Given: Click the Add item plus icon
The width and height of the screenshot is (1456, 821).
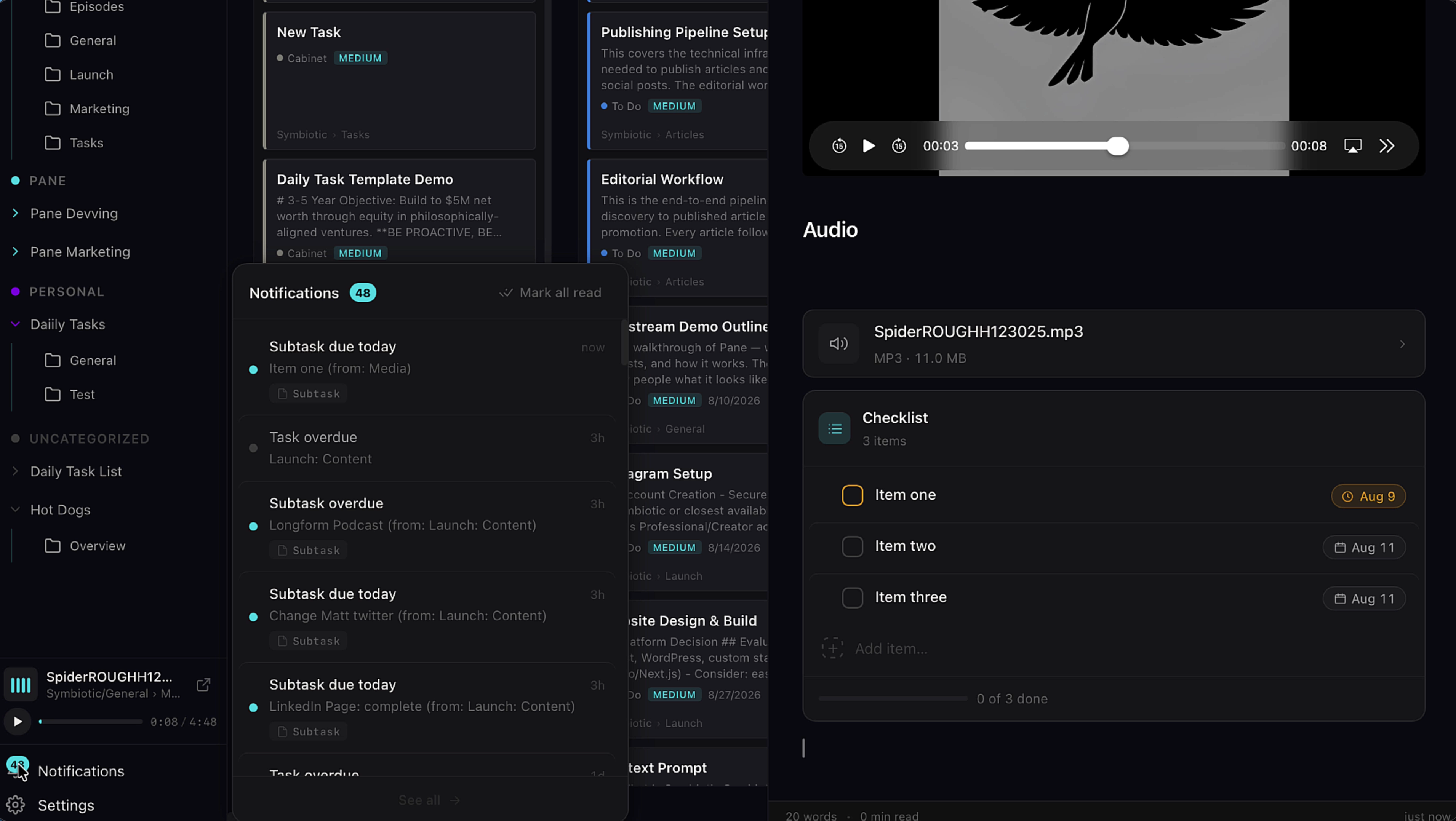Looking at the screenshot, I should (832, 648).
